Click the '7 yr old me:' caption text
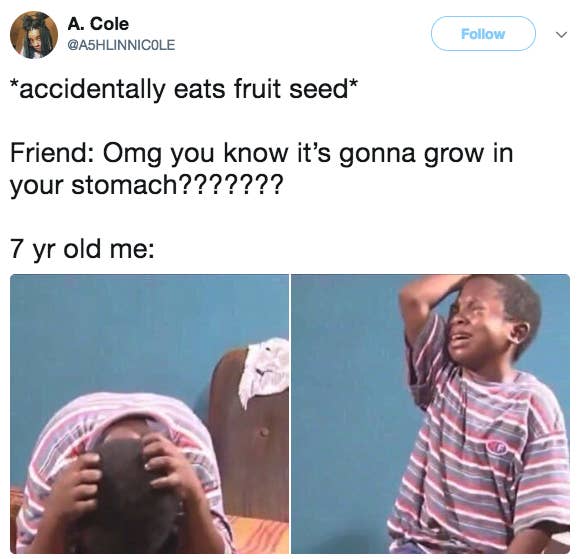 [x=82, y=249]
